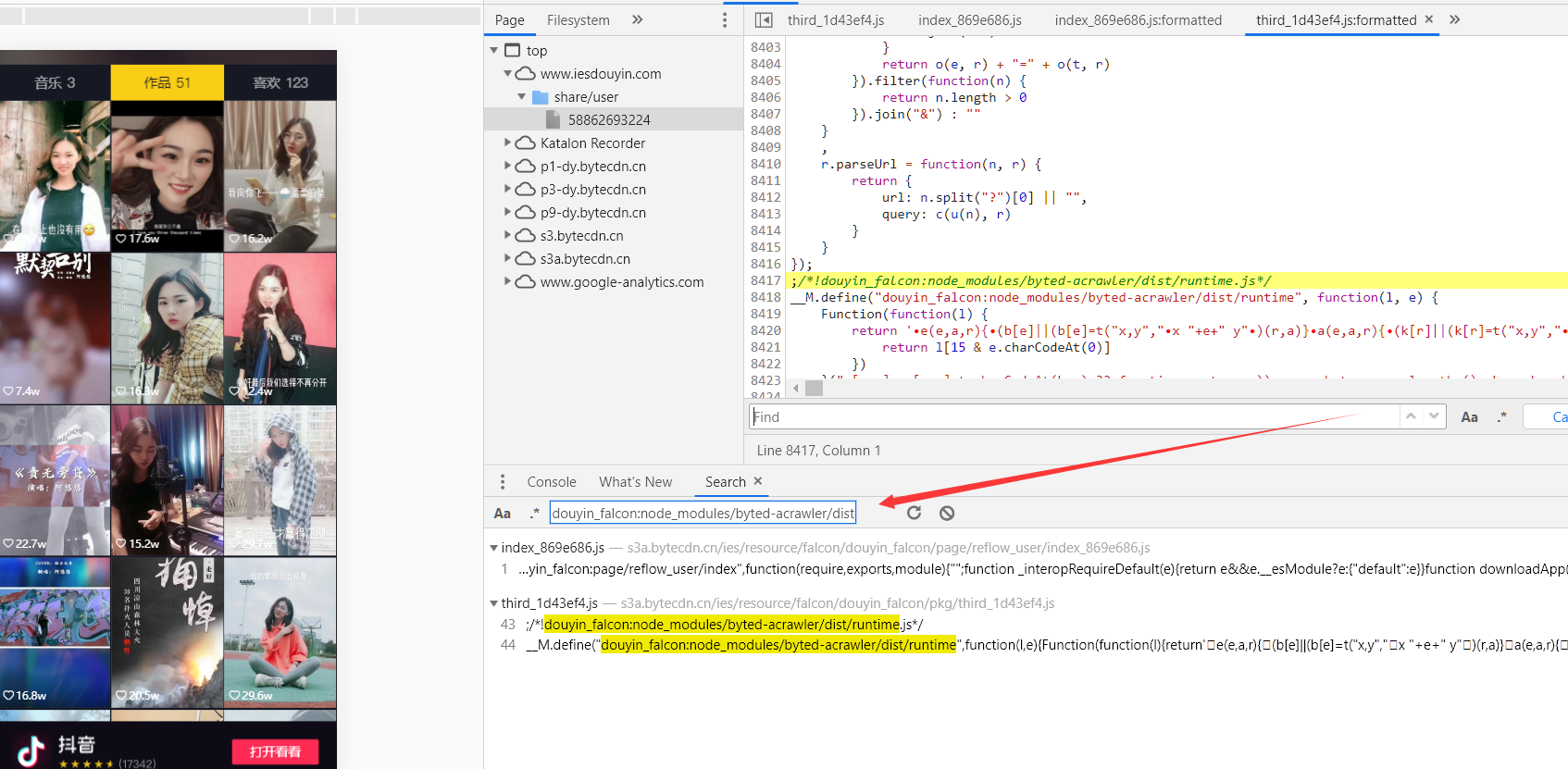Click the horizontal code scrollbar thumb
This screenshot has height=769, width=1568.
814,388
